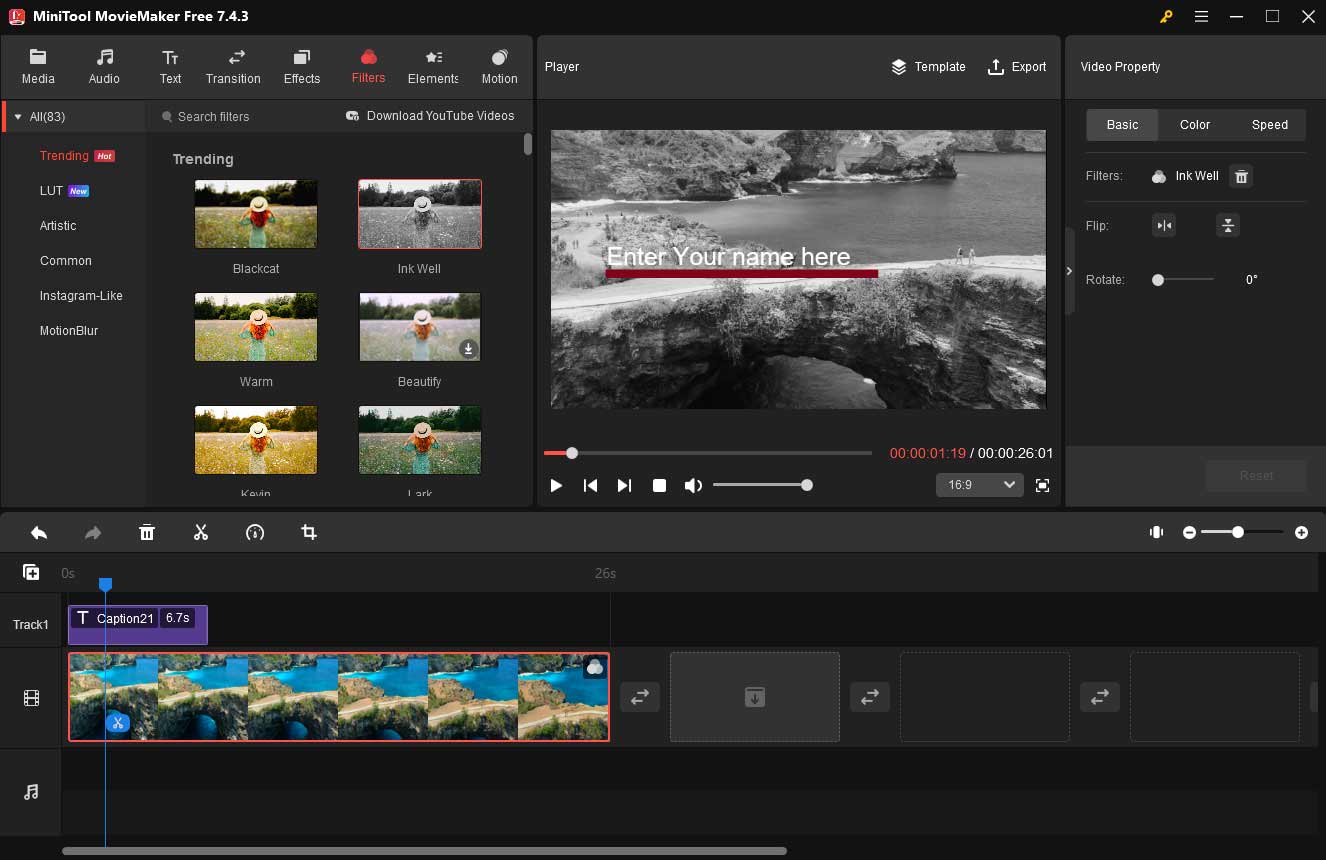Open the Elements tab
The height and width of the screenshot is (860, 1326).
433,66
